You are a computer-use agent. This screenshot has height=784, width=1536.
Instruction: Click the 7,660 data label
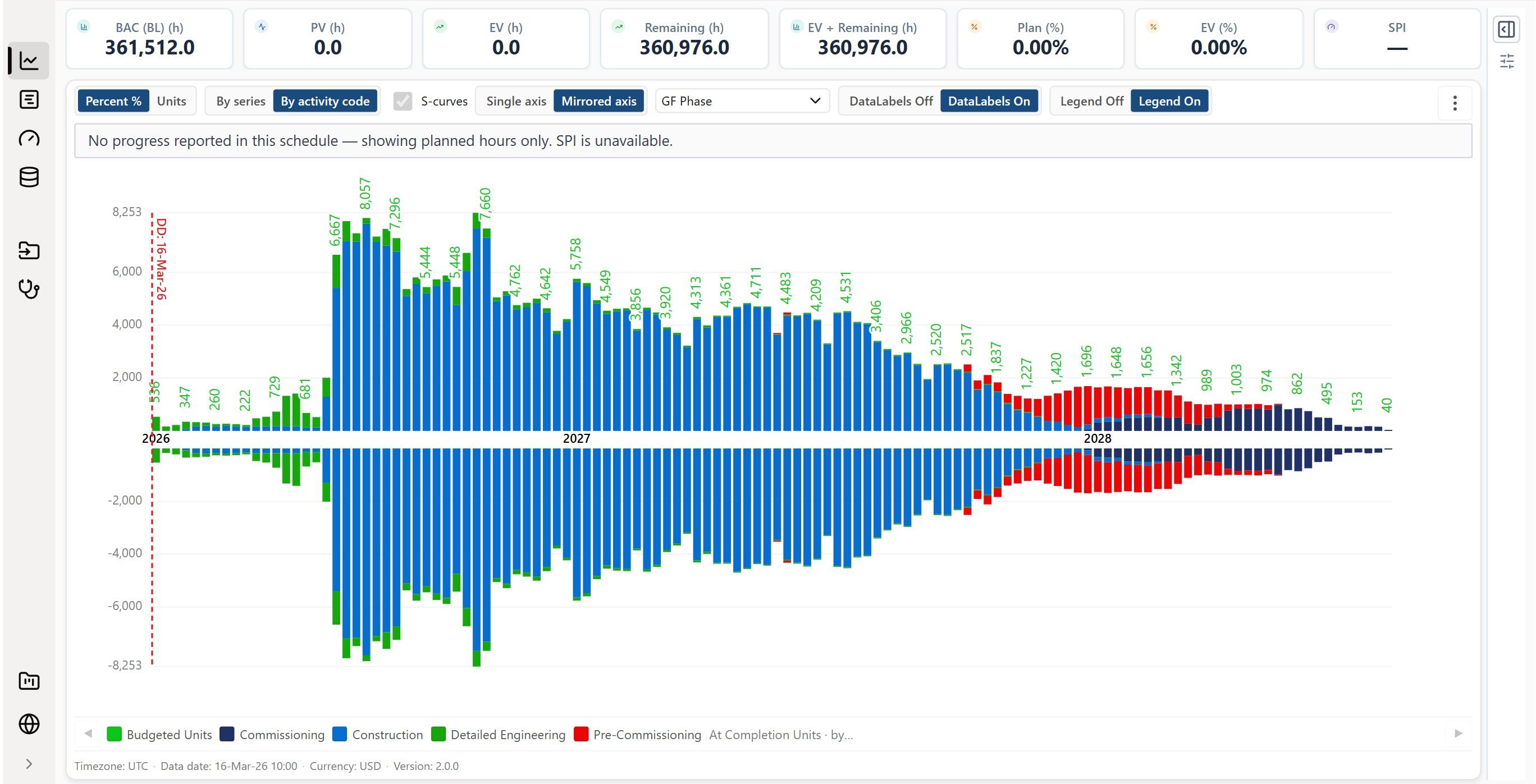(x=484, y=203)
